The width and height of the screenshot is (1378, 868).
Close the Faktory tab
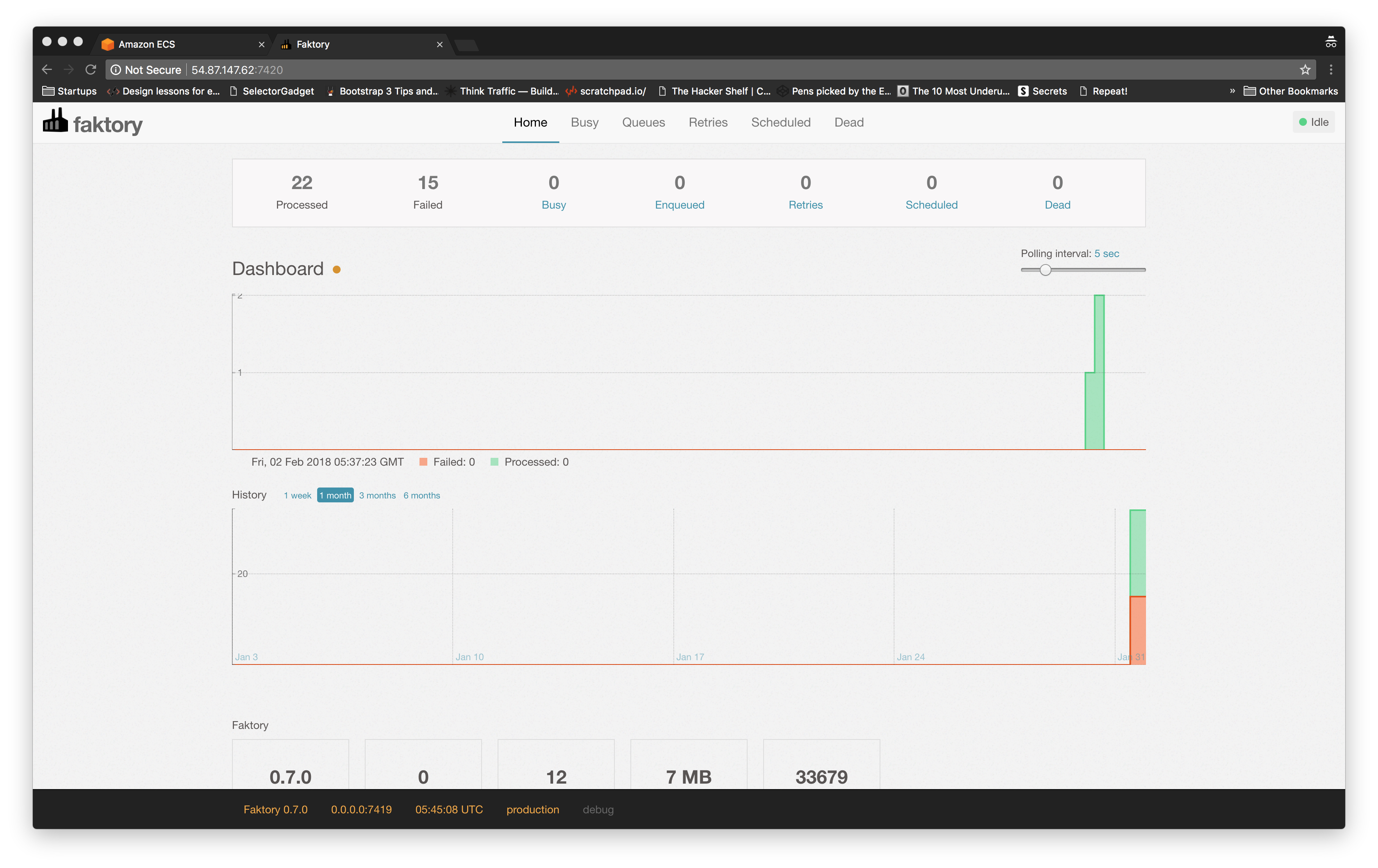point(439,45)
